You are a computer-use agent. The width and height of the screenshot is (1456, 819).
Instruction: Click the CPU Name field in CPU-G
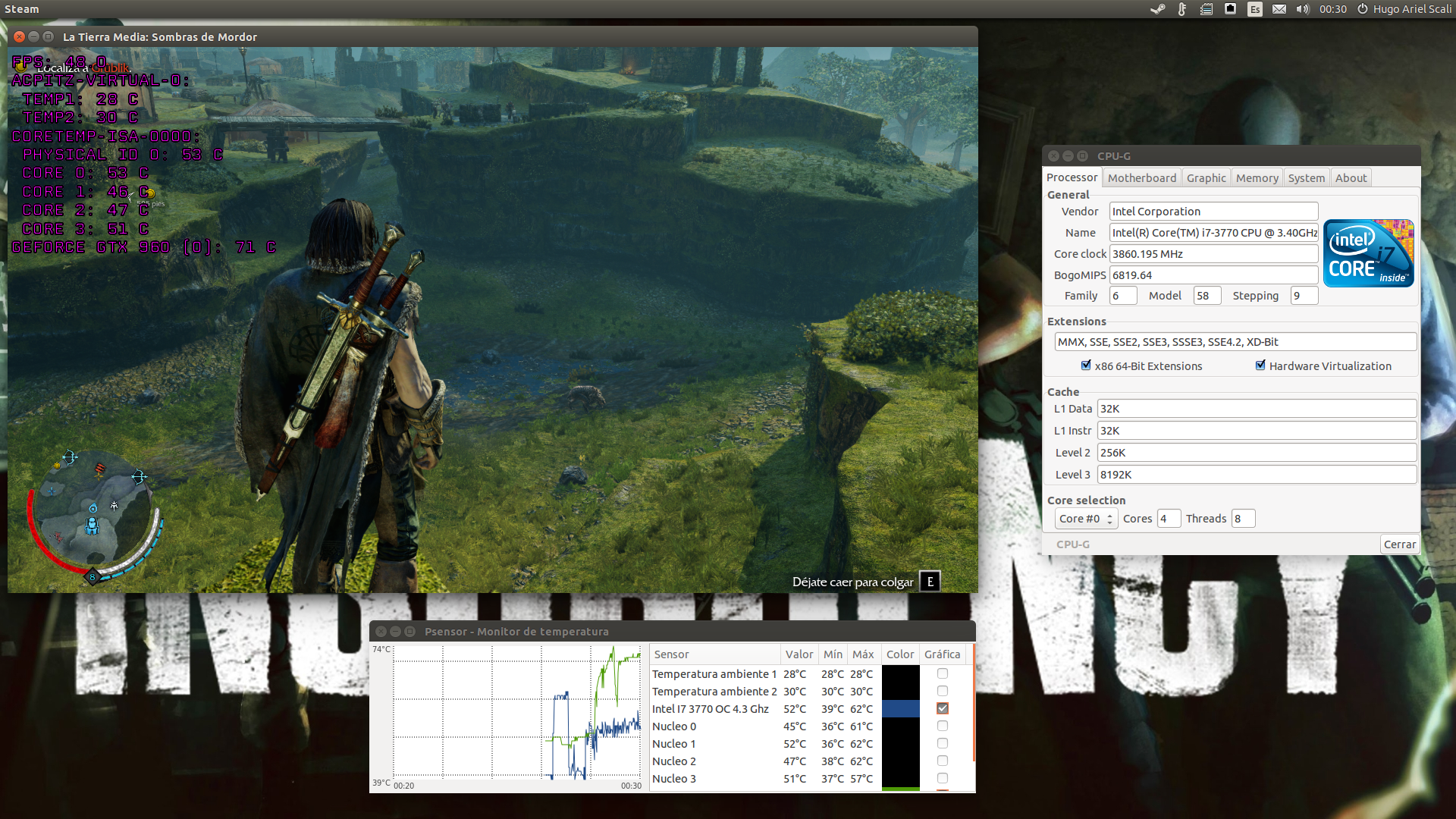point(1213,233)
